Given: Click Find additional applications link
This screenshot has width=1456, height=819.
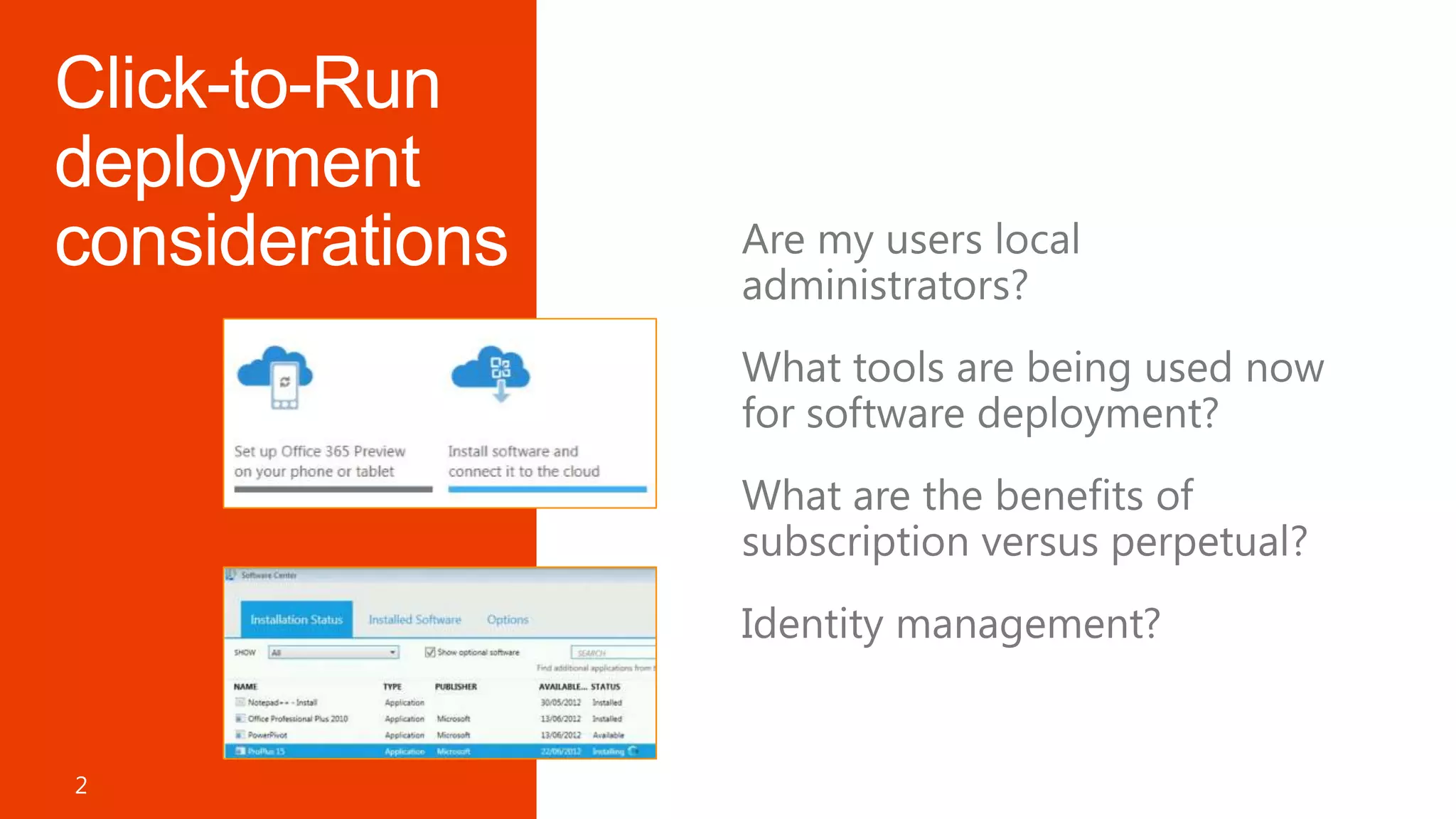Looking at the screenshot, I should point(594,668).
